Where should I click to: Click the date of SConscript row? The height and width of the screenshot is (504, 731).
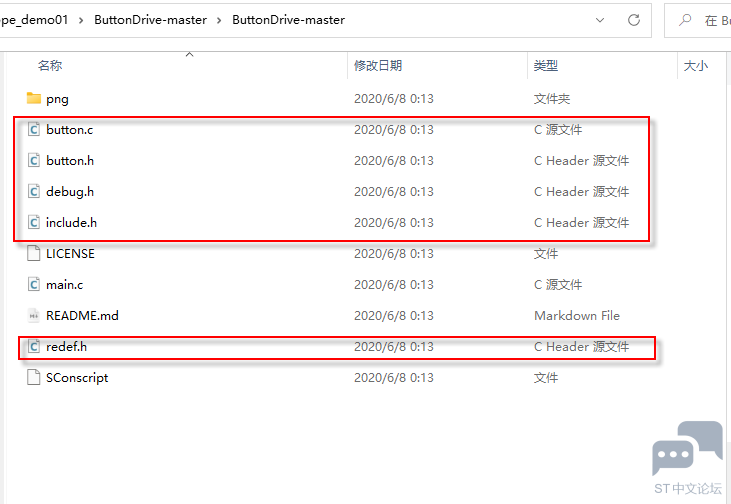393,378
